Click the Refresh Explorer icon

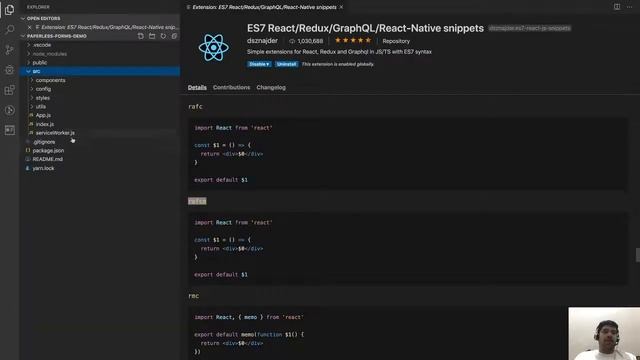pyautogui.click(x=163, y=36)
